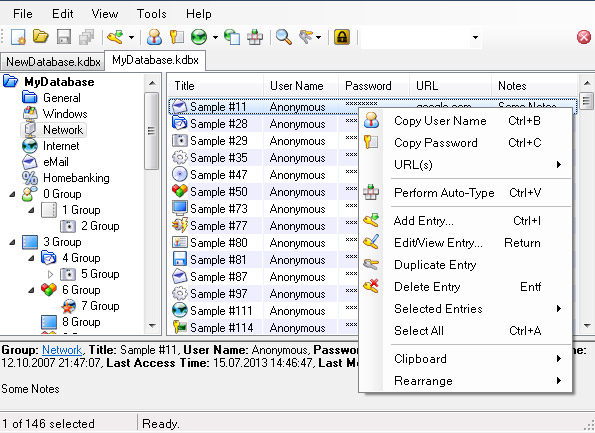Select the Sample #50 entry row
This screenshot has width=595, height=433.
(x=264, y=192)
